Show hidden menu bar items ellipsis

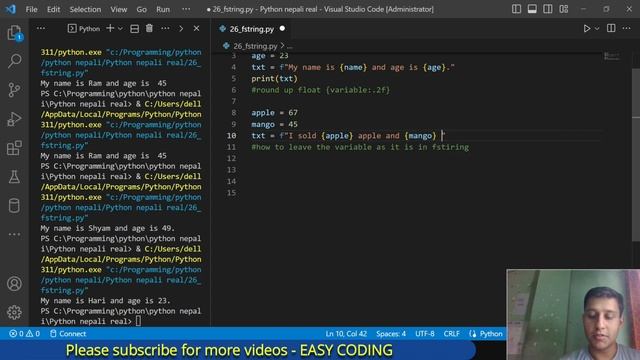click(186, 9)
